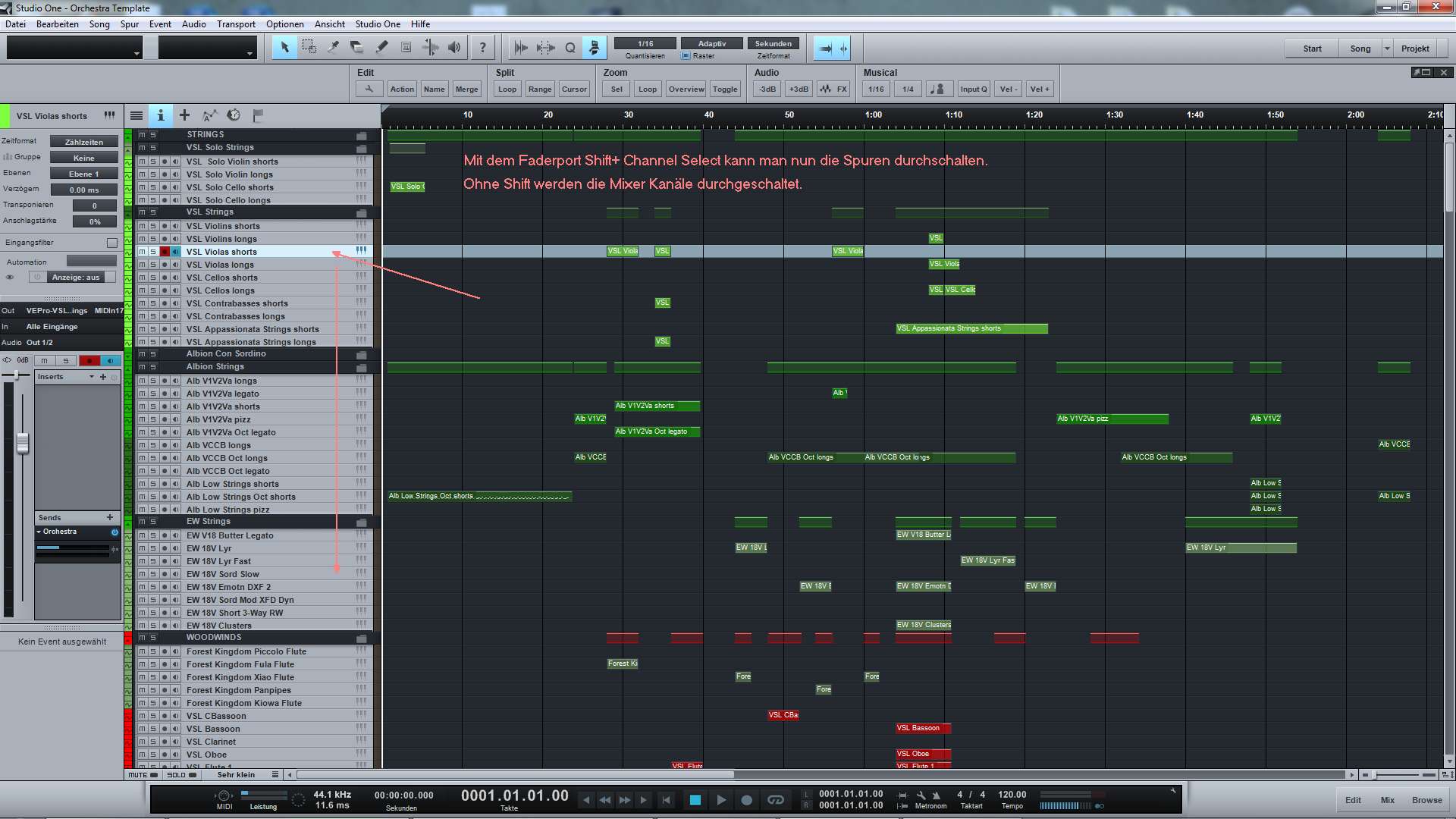Viewport: 1456px width, 819px height.
Task: Open the Hilfe menu
Action: point(421,24)
